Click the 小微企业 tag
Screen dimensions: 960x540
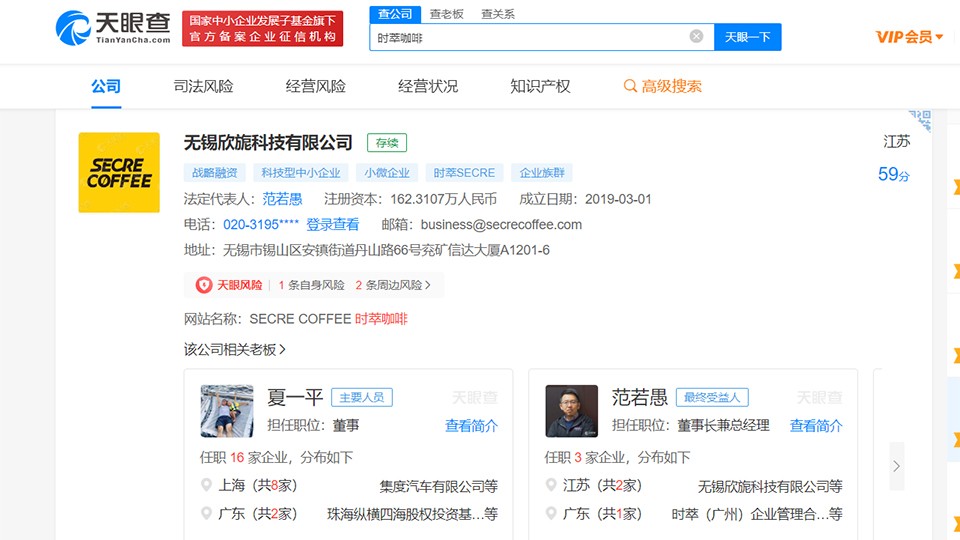[x=387, y=173]
